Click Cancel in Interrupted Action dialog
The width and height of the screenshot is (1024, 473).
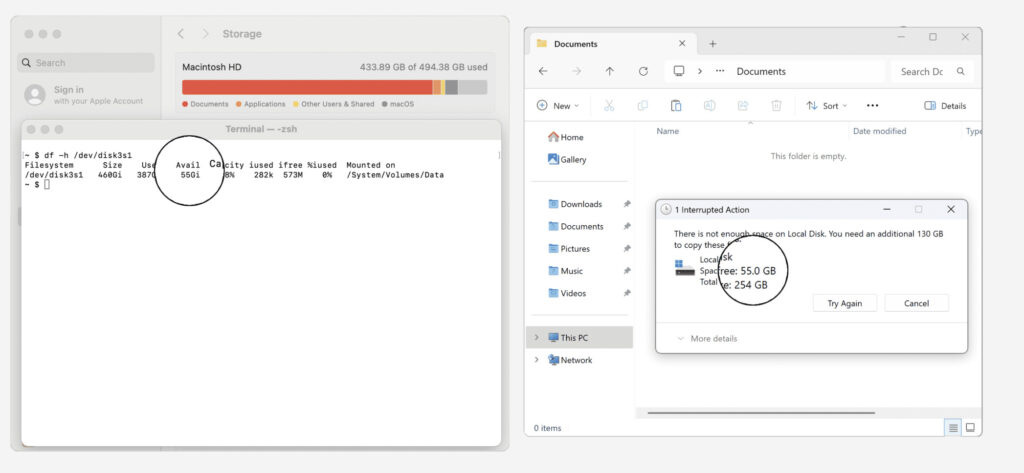pyautogui.click(x=916, y=303)
